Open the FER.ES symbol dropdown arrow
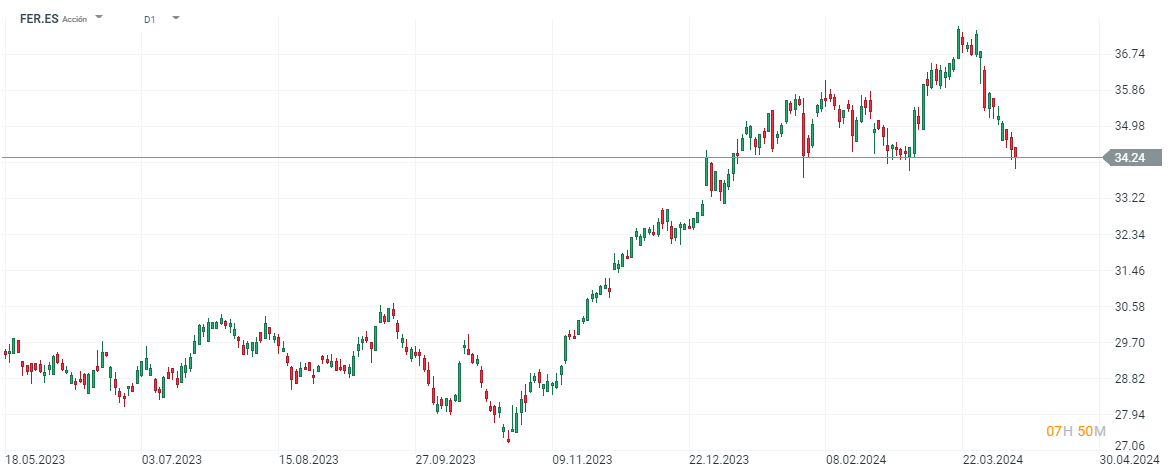 [x=99, y=17]
